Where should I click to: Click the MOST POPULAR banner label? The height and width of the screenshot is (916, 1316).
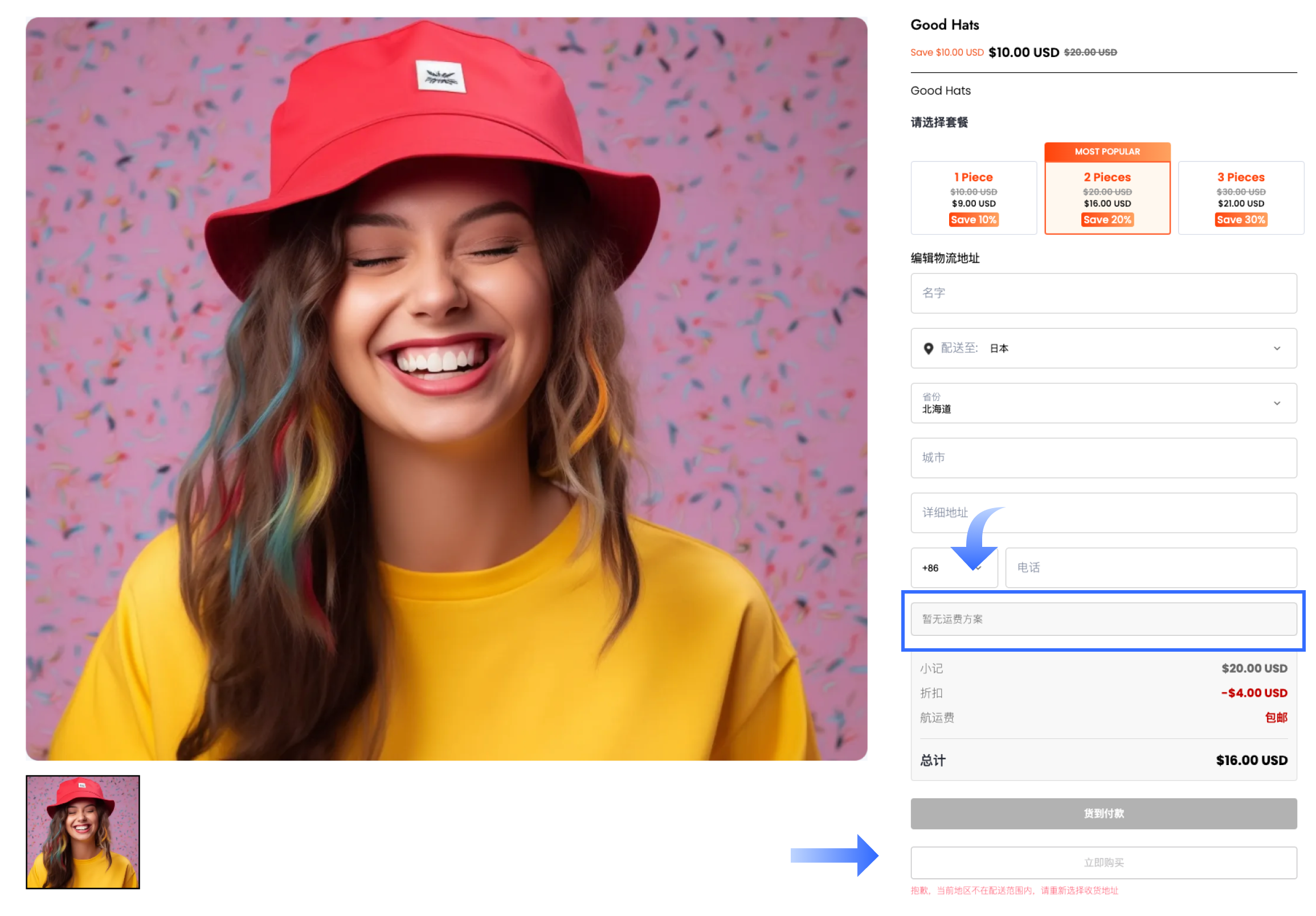(x=1107, y=152)
